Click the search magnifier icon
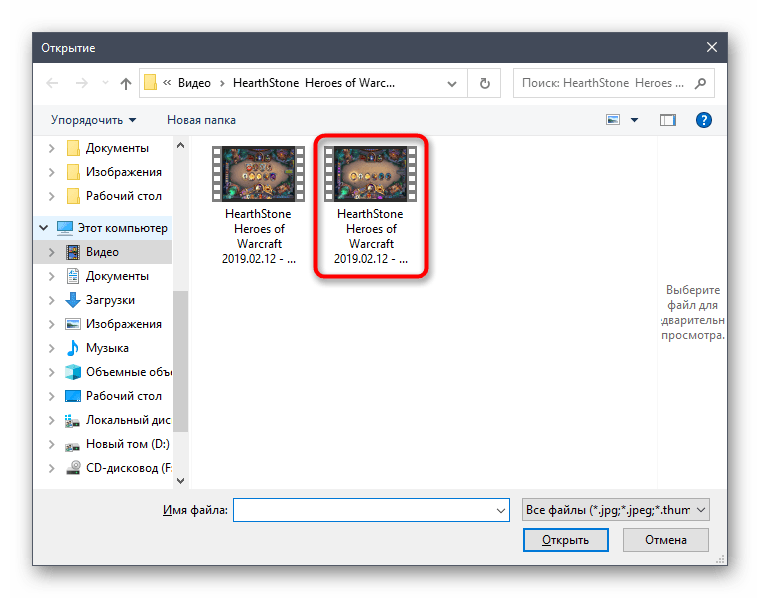760x598 pixels. pos(700,83)
